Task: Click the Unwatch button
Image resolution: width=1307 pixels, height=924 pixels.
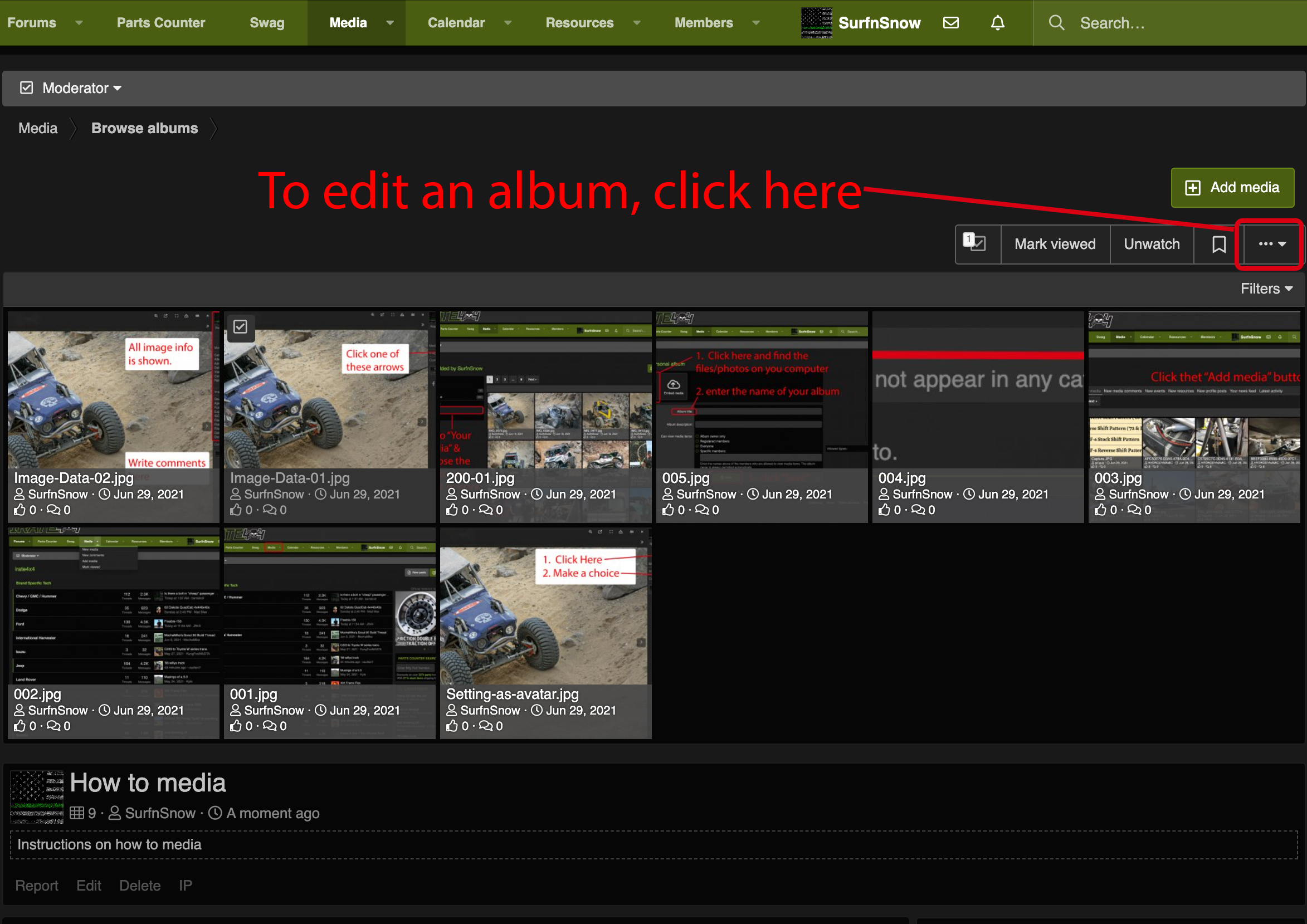Action: [1152, 244]
